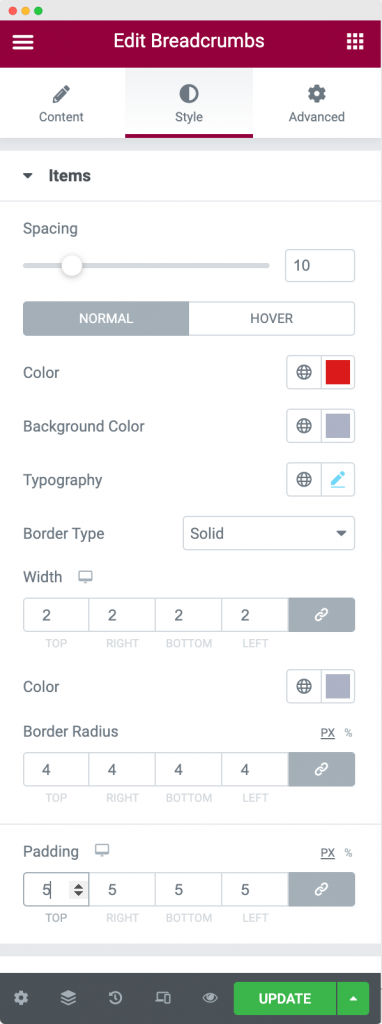Select the HOVER state button
This screenshot has height=1024, width=382.
pos(272,319)
